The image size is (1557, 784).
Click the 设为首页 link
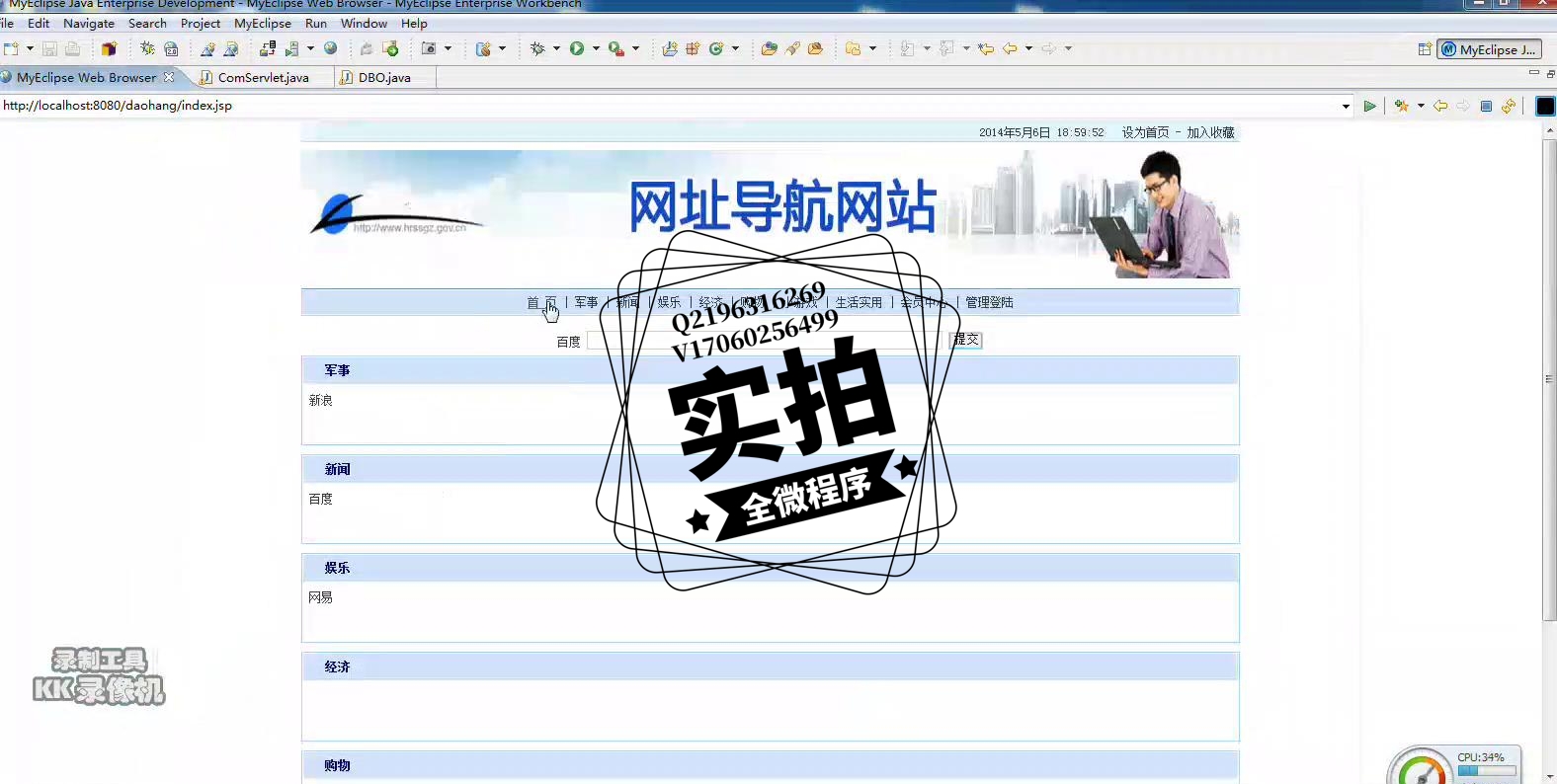[1145, 132]
